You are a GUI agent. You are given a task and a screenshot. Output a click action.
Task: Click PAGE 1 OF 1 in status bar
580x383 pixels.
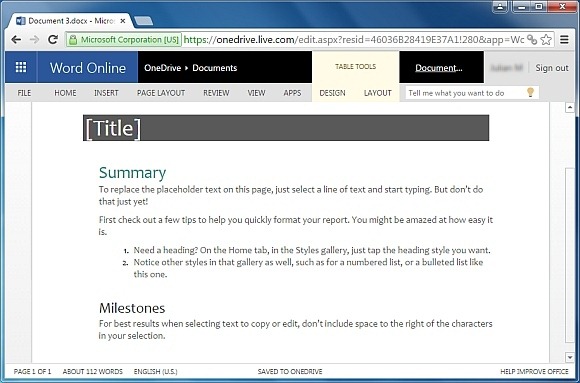coord(32,372)
